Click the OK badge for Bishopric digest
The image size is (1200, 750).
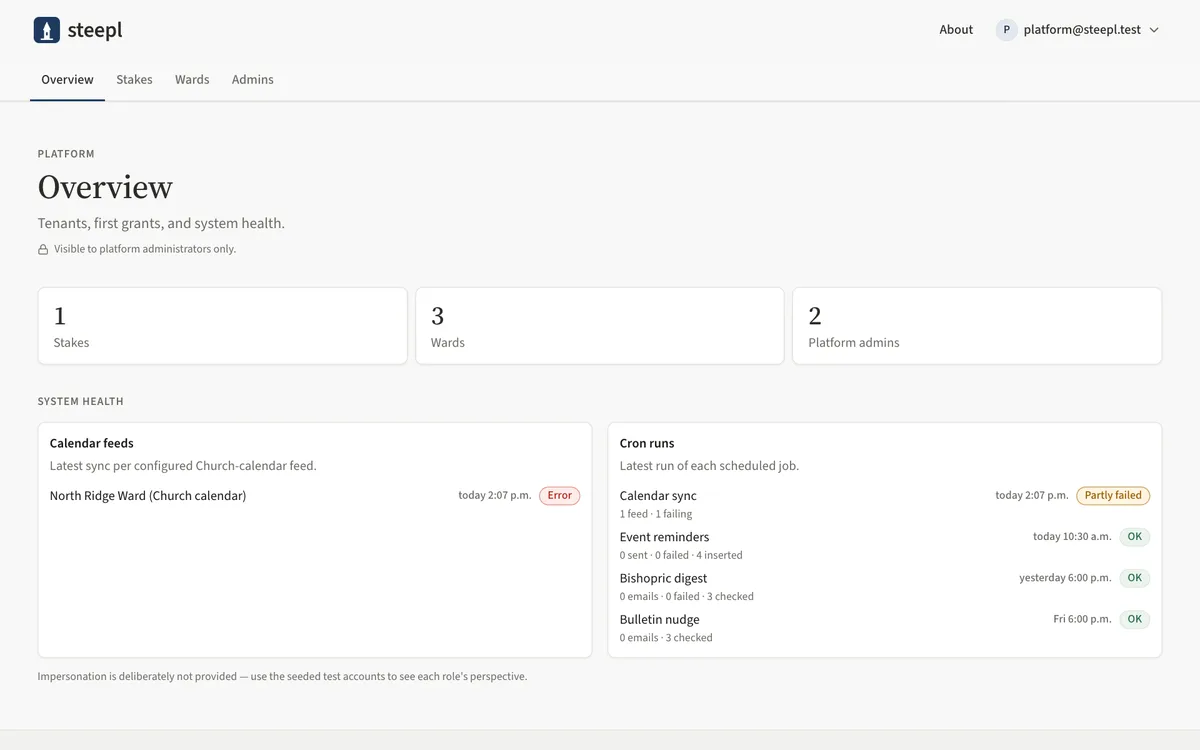(1134, 578)
